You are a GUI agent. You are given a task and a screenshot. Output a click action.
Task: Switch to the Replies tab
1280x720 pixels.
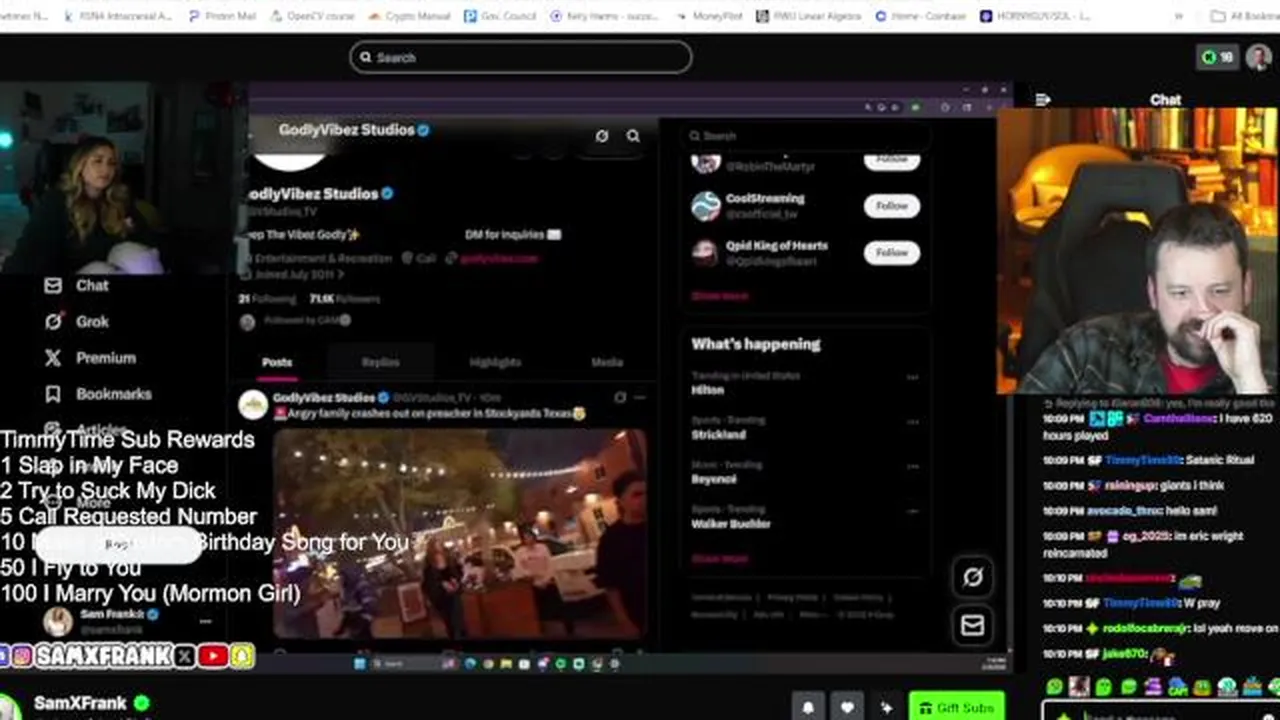pyautogui.click(x=380, y=362)
